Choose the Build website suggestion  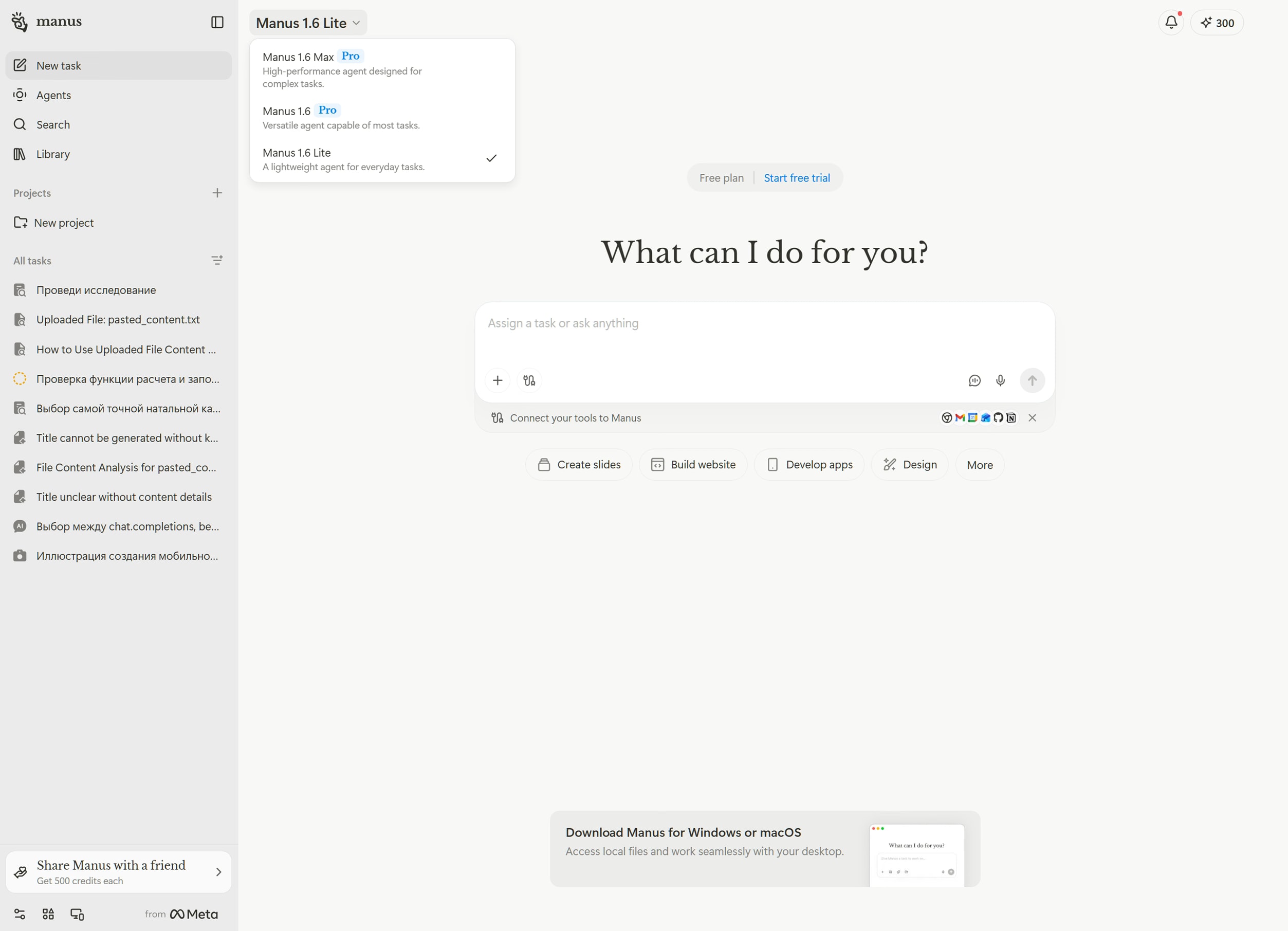point(693,465)
